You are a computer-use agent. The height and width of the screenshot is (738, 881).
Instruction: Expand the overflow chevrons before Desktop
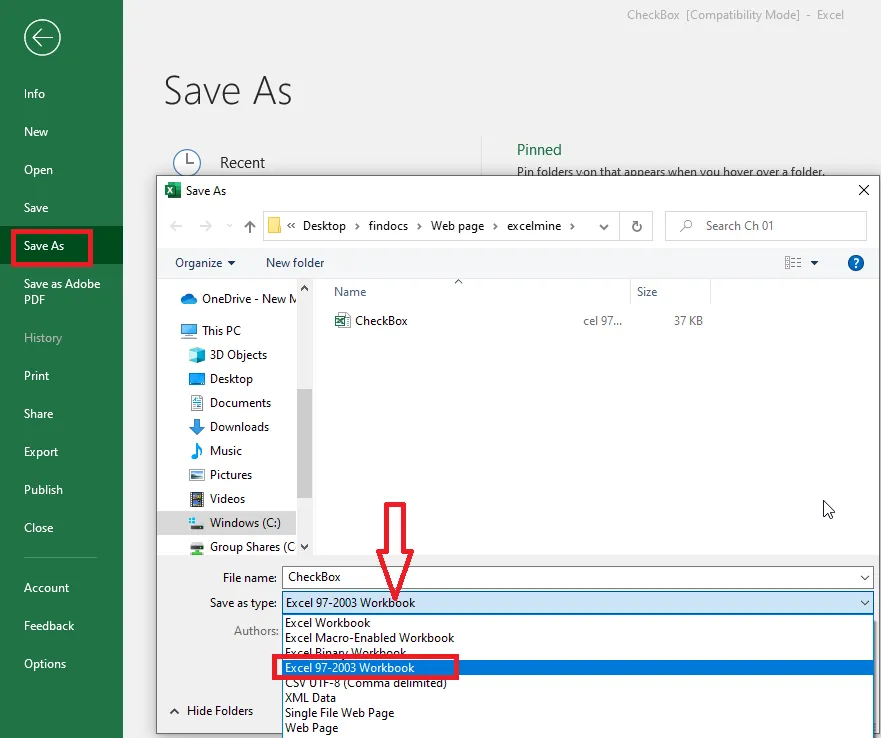[x=291, y=225]
